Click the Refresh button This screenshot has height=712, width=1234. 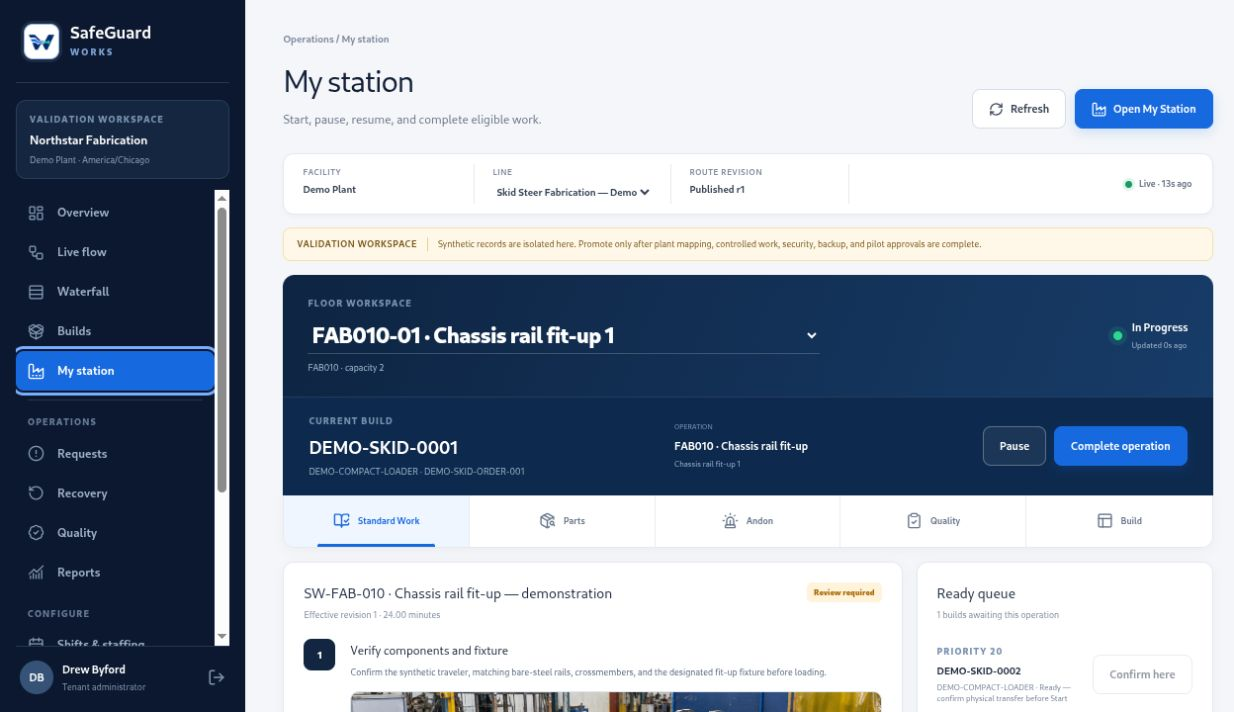1019,109
